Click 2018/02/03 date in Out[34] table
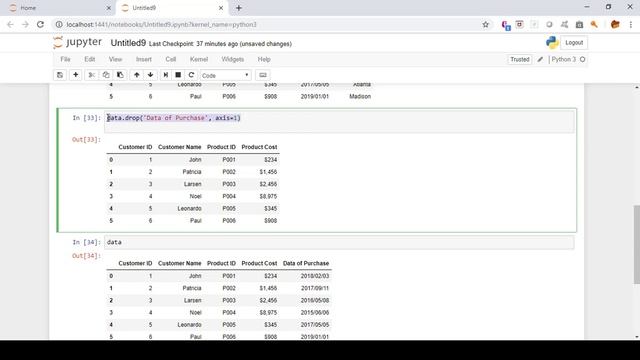The height and width of the screenshot is (360, 640). [315, 276]
